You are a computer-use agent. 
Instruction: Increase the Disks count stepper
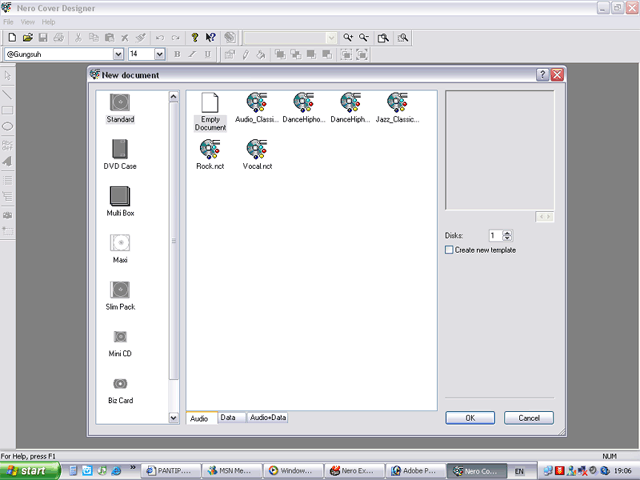507,233
